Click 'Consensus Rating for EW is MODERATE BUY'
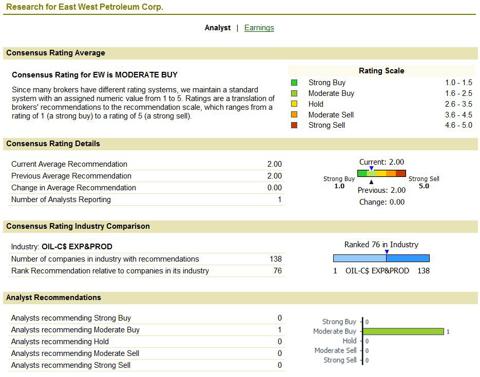The height and width of the screenshot is (377, 480). [95, 75]
